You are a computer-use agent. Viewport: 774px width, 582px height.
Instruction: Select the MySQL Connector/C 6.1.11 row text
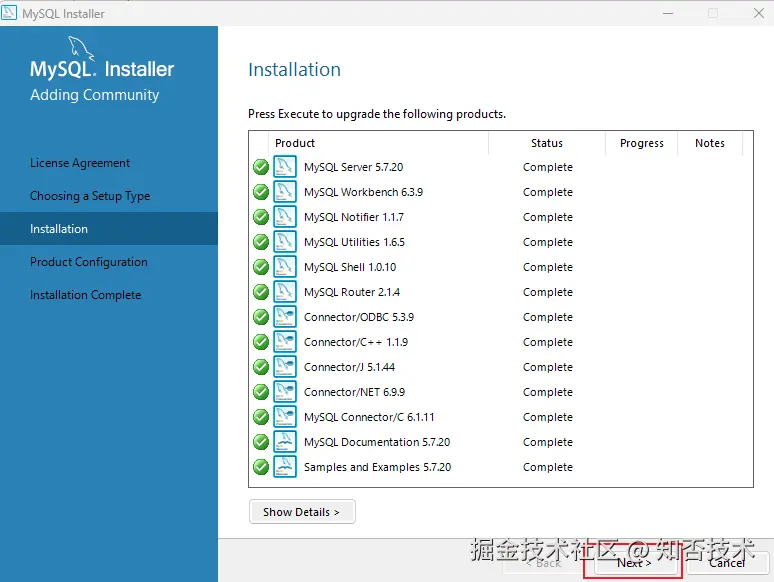tap(369, 417)
